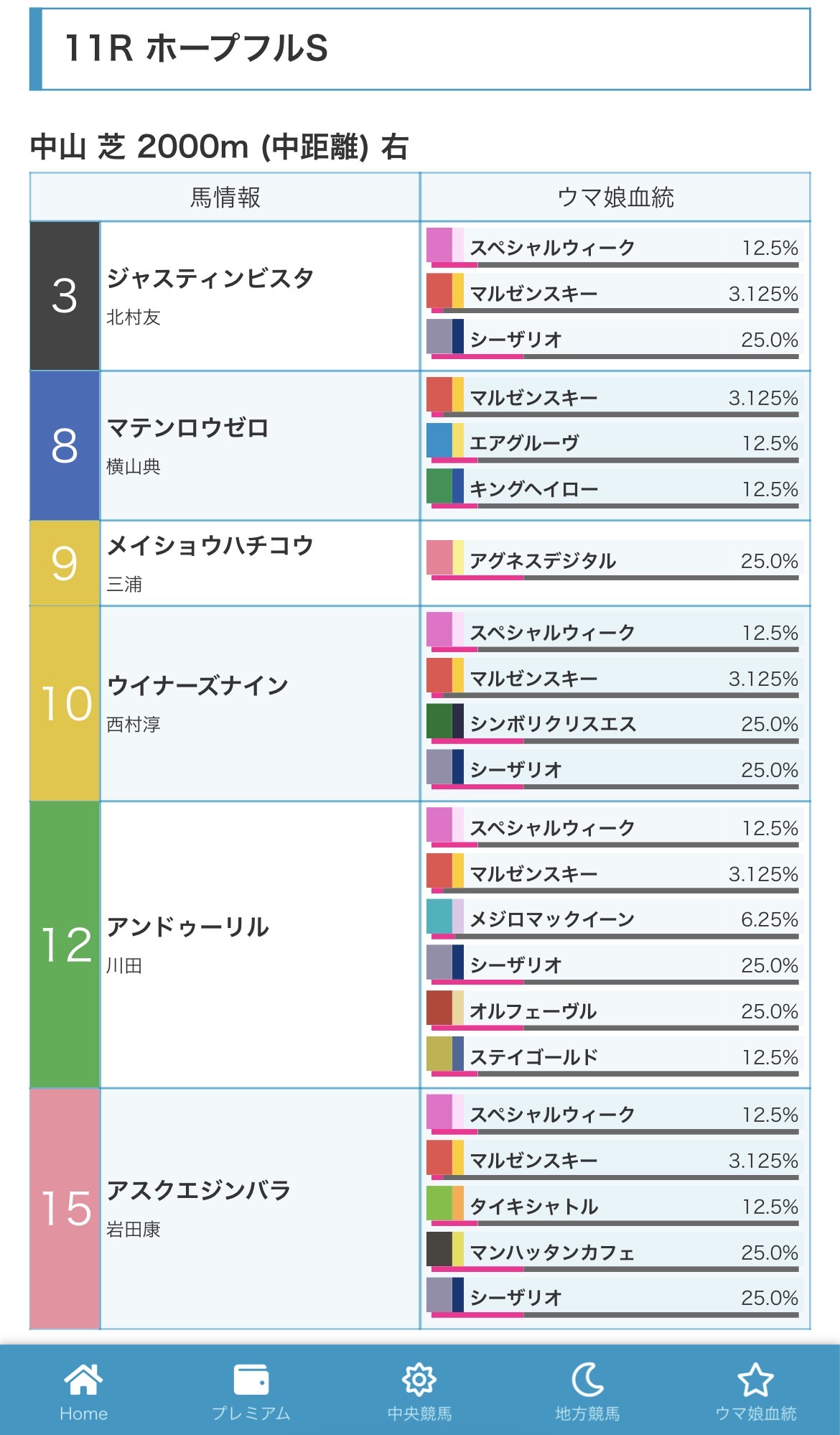Viewport: 840px width, 1435px height.
Task: Open horse アスクエジンバラ entry
Action: (198, 1191)
